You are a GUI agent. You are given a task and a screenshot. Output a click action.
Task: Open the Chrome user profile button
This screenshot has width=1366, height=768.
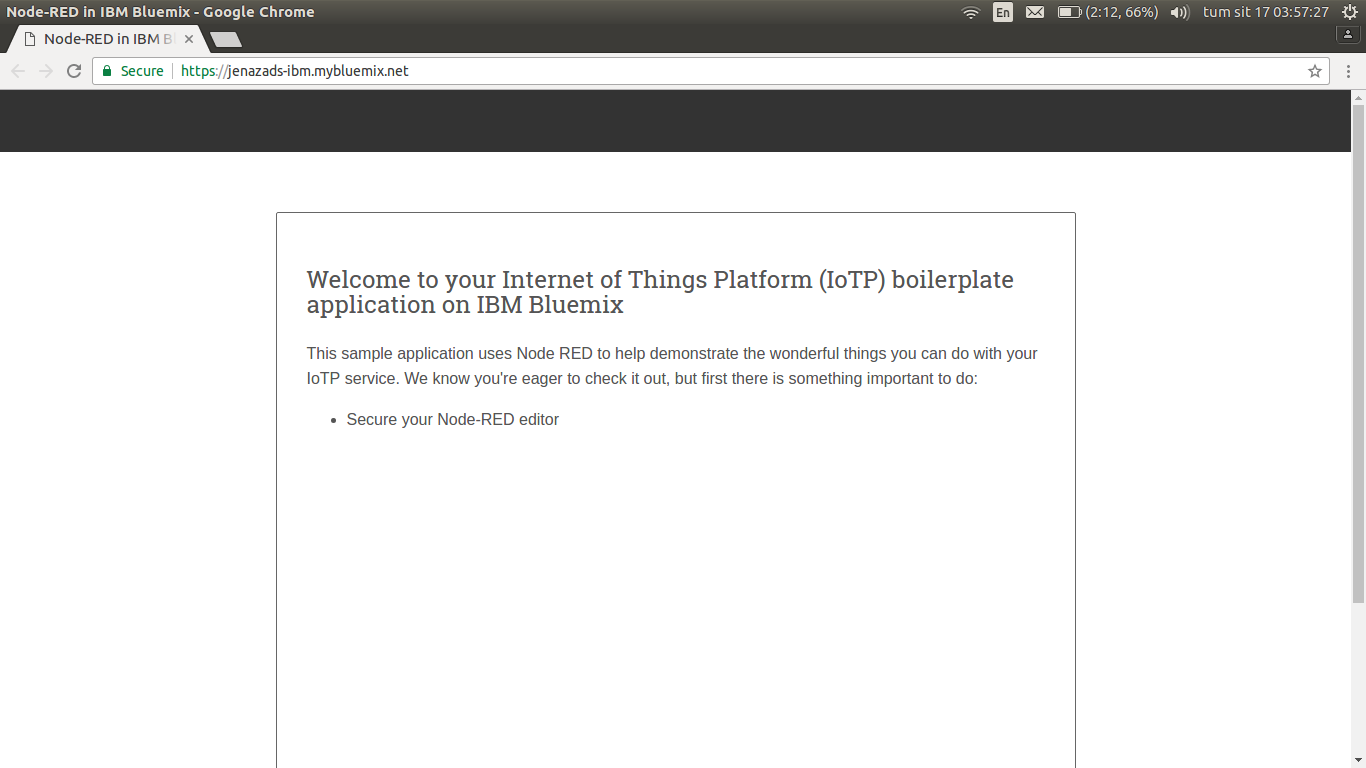pyautogui.click(x=1348, y=34)
